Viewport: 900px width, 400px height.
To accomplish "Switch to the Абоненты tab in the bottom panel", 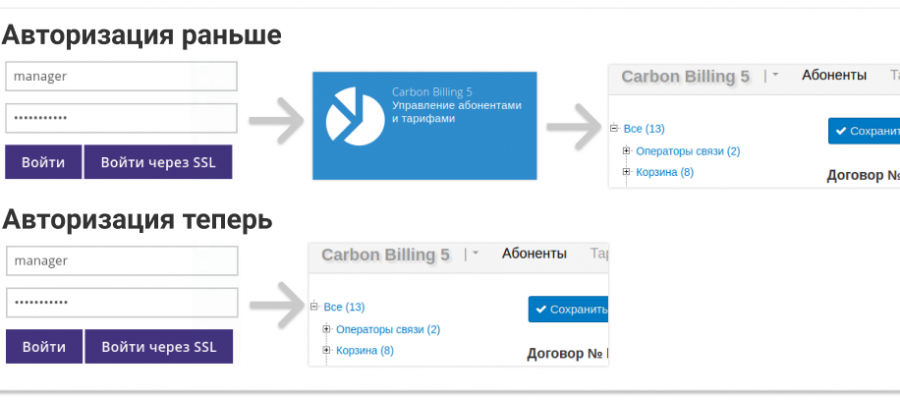I will (x=534, y=254).
